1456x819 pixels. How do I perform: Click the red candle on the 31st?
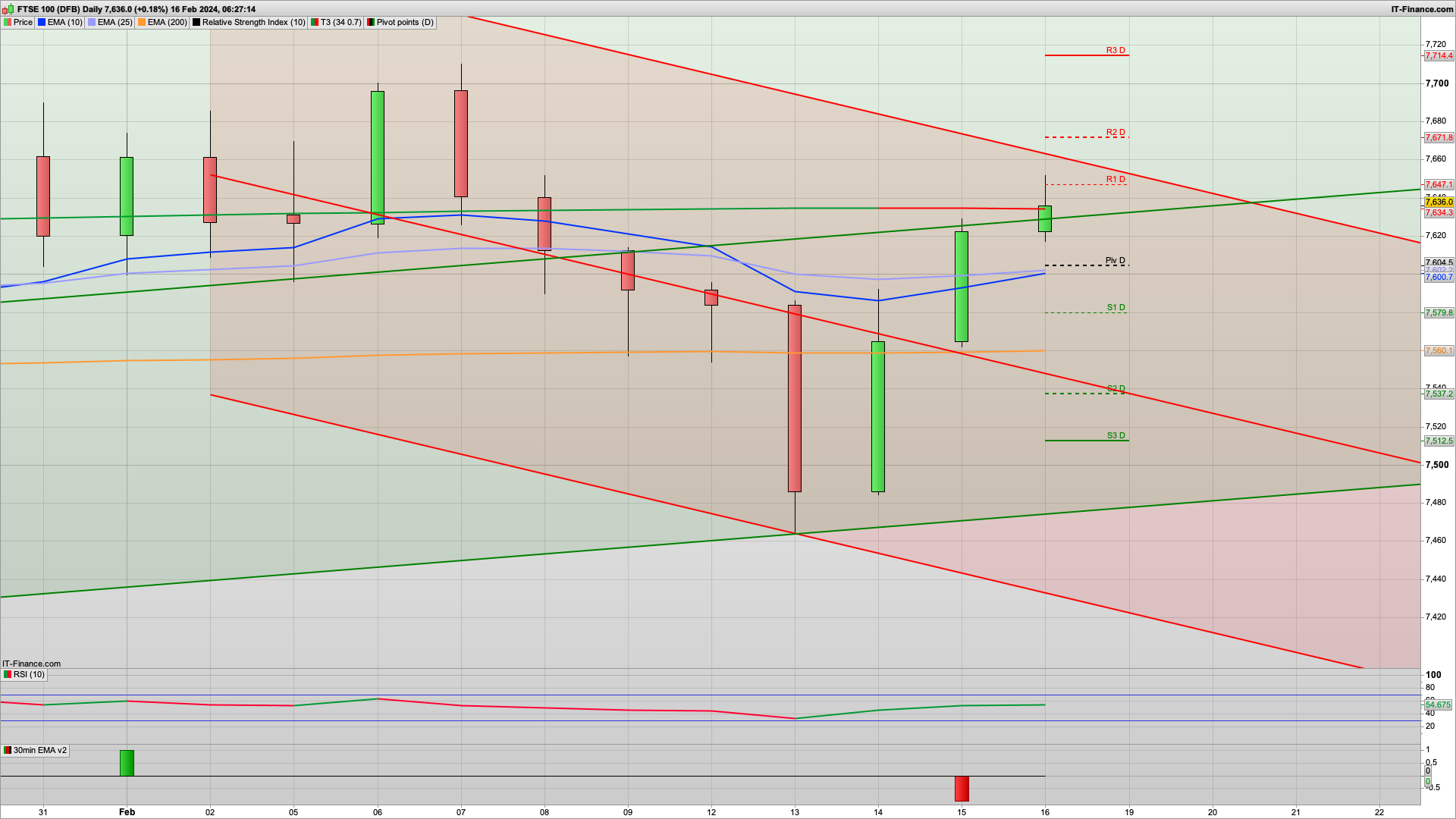point(43,196)
